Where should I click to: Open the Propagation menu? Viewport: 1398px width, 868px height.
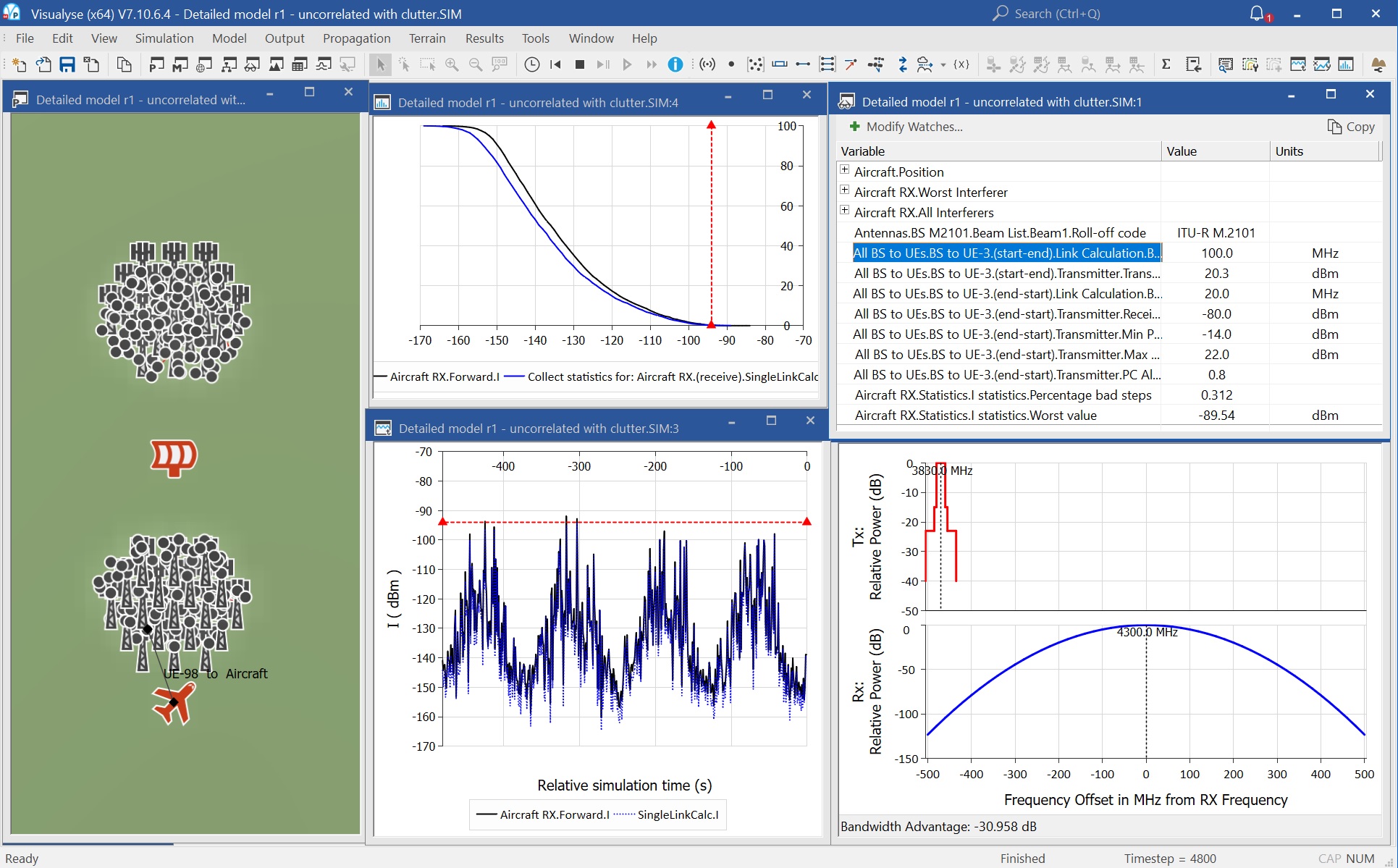(356, 38)
